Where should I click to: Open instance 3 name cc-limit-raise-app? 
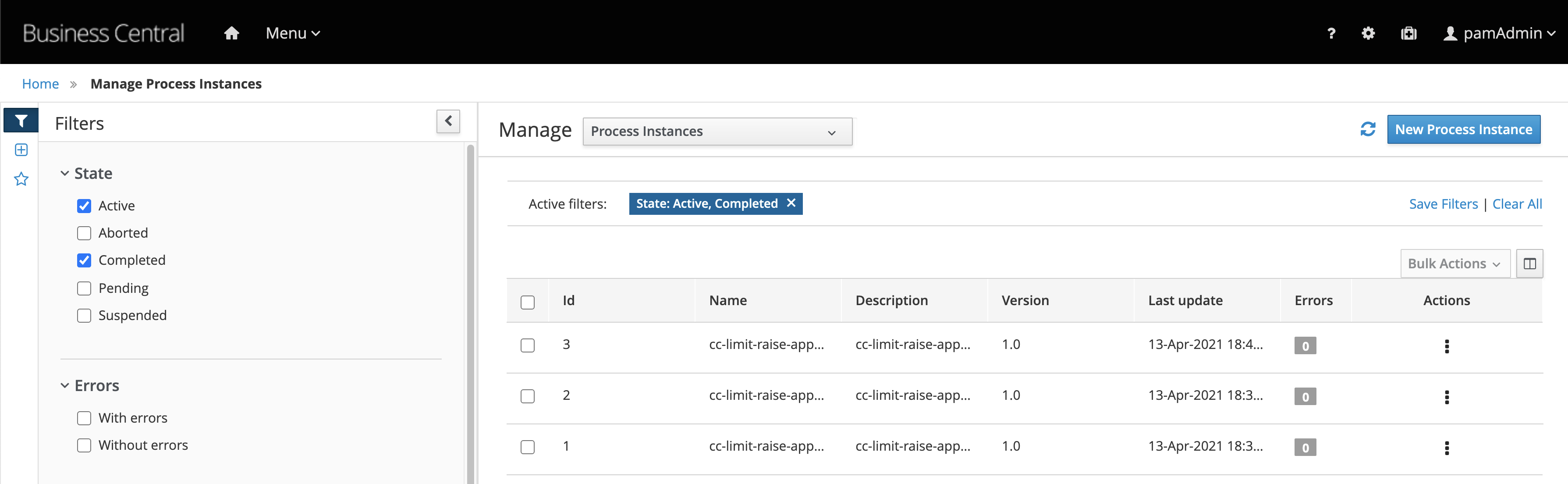point(766,345)
